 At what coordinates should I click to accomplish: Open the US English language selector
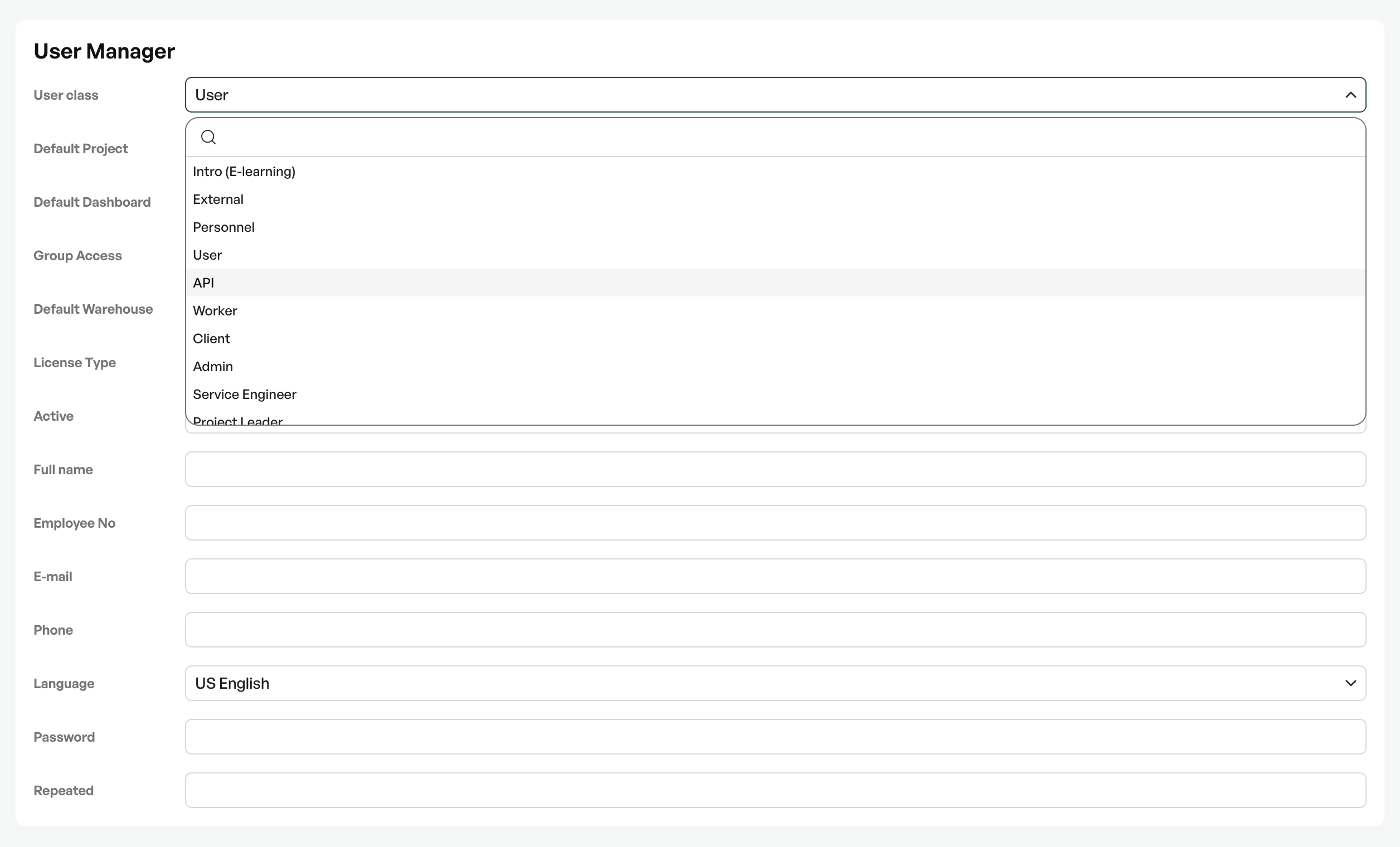(776, 683)
